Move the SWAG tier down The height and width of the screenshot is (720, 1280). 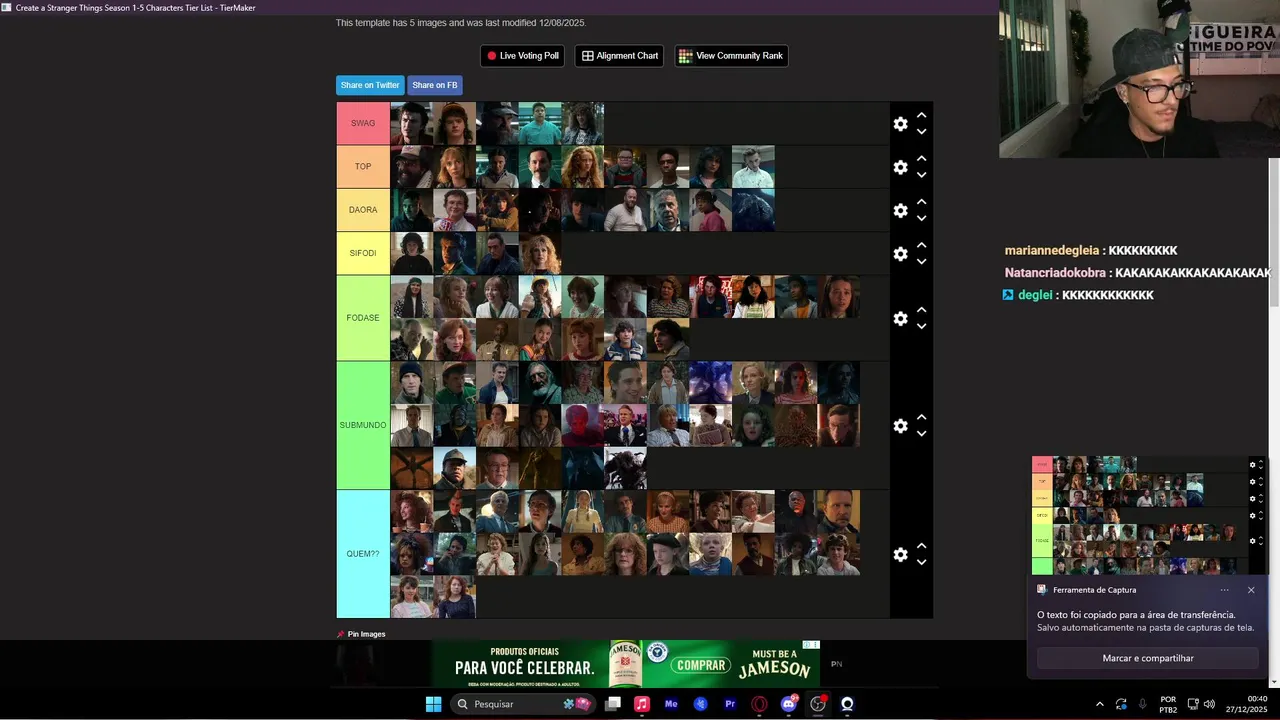click(x=922, y=131)
